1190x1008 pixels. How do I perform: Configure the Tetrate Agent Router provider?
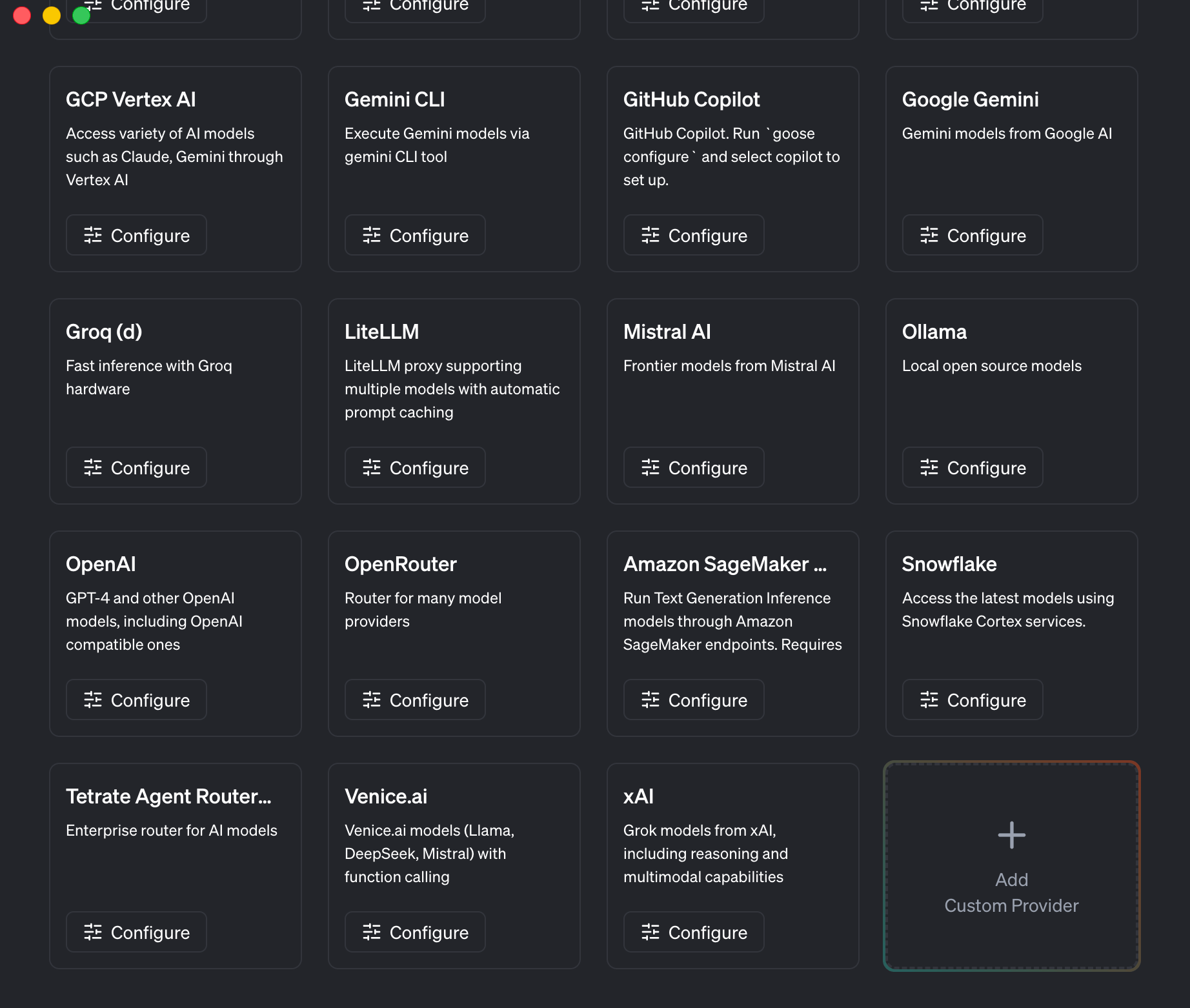[136, 932]
